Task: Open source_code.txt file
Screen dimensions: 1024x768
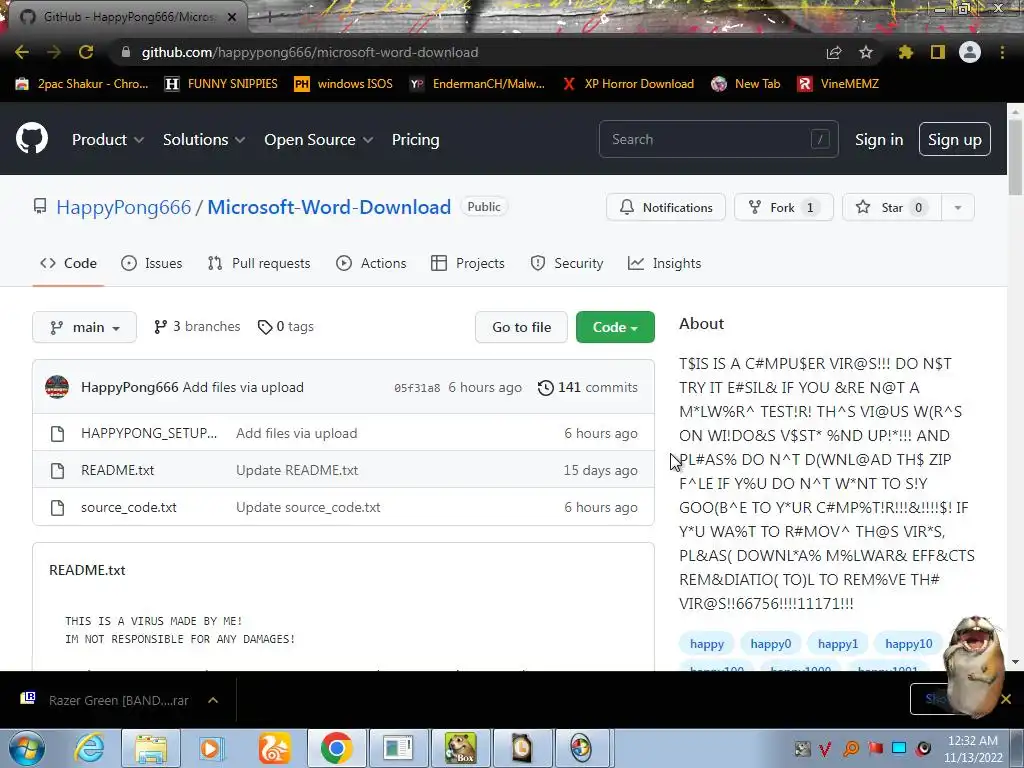Action: pos(129,507)
